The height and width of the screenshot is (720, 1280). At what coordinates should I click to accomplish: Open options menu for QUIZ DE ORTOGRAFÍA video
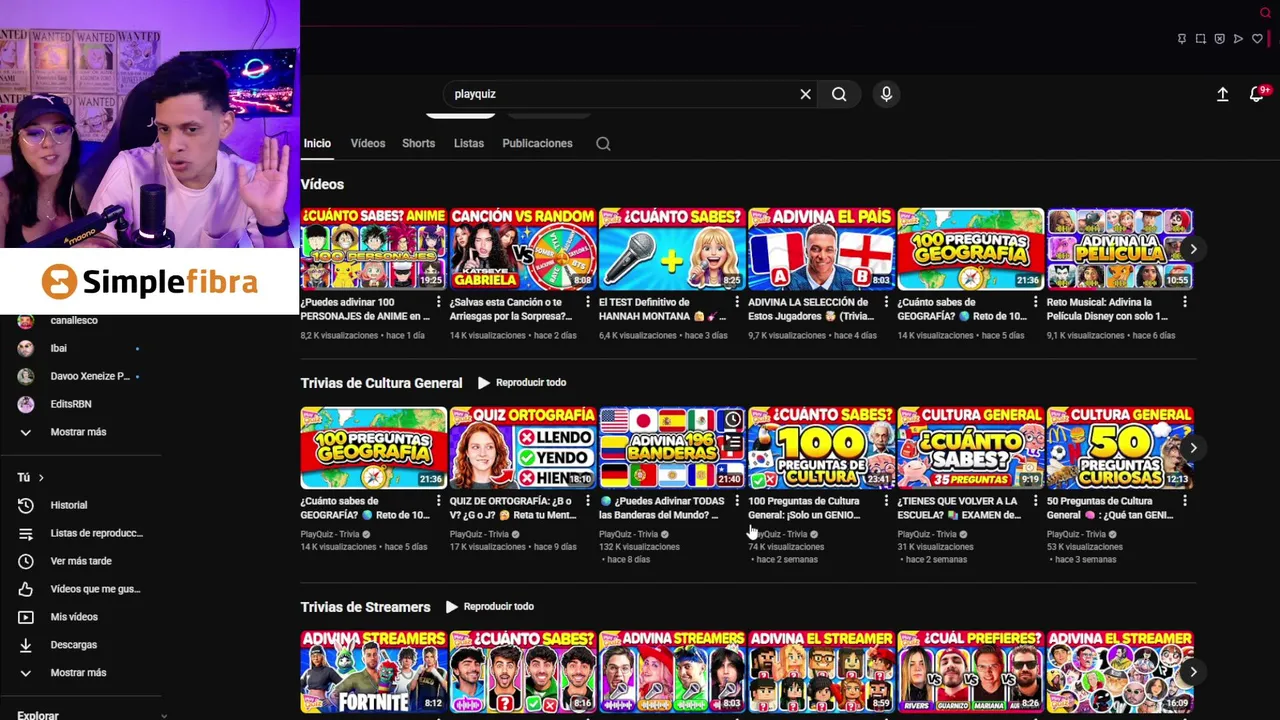(588, 502)
